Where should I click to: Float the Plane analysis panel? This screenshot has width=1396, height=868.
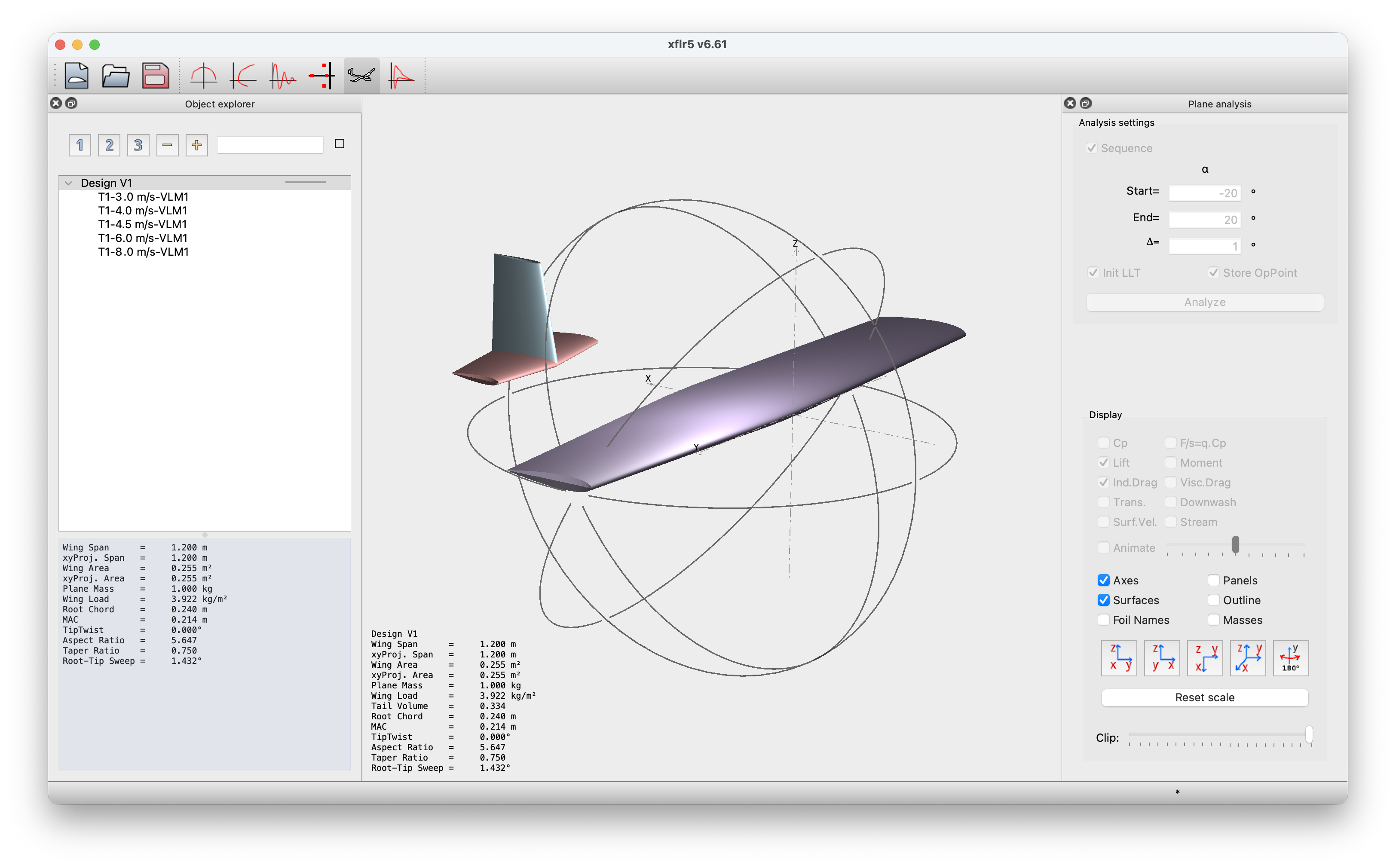click(x=1085, y=103)
